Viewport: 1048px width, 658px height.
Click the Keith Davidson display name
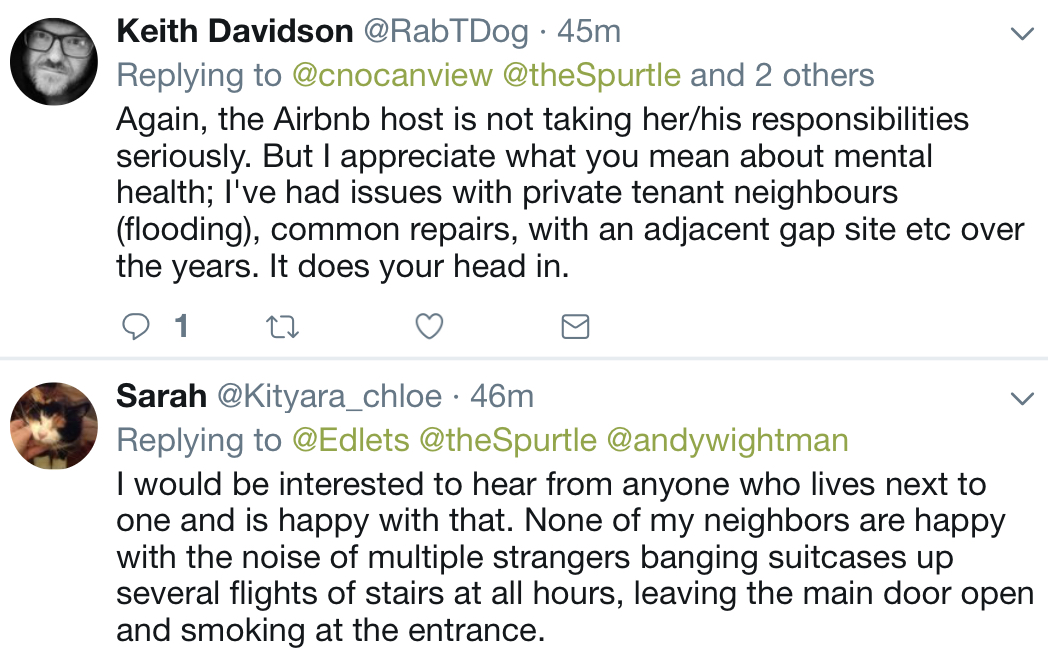[235, 31]
